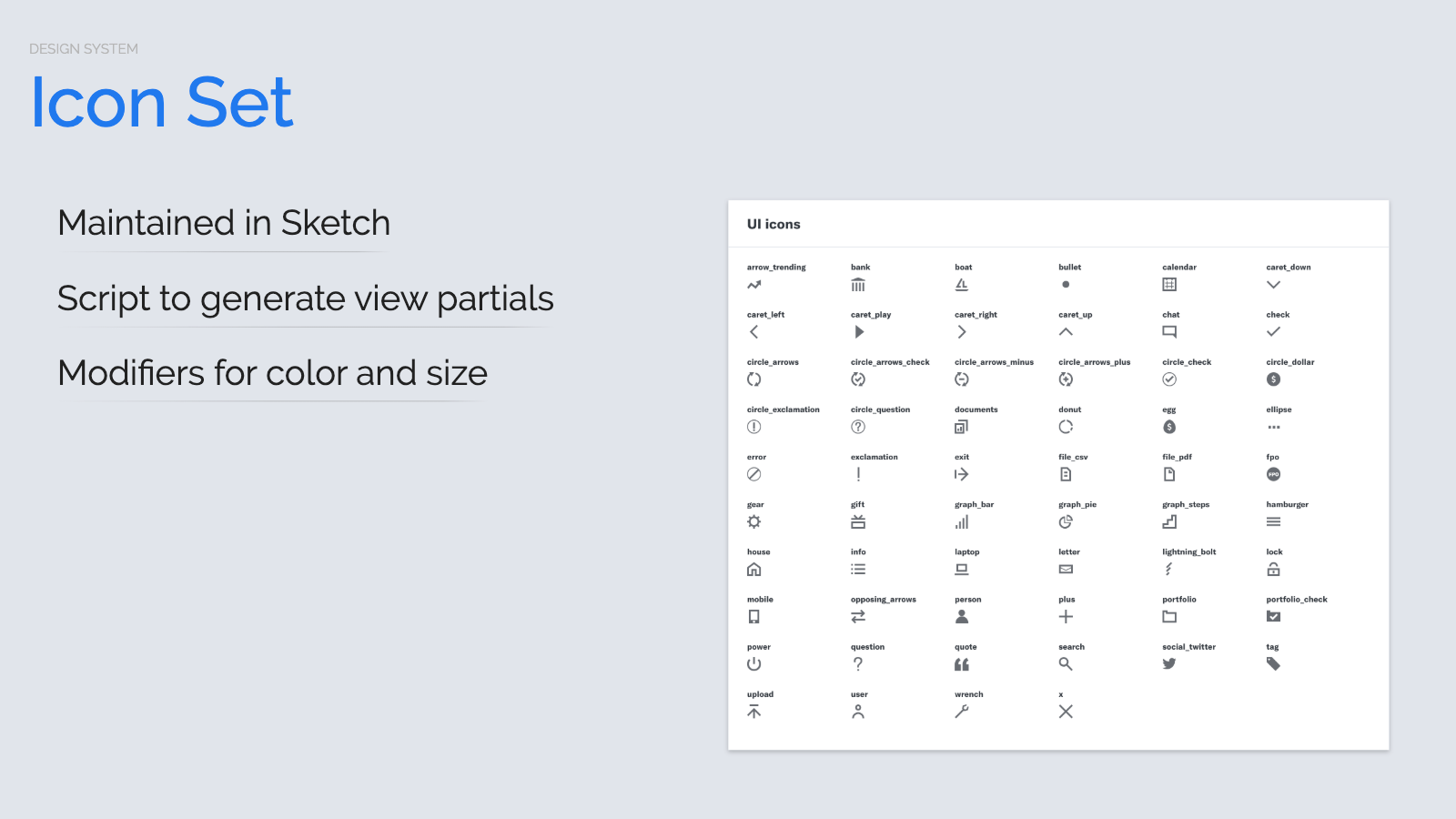Click the 'UI icons' panel heading
The height and width of the screenshot is (819, 1456).
tap(773, 224)
